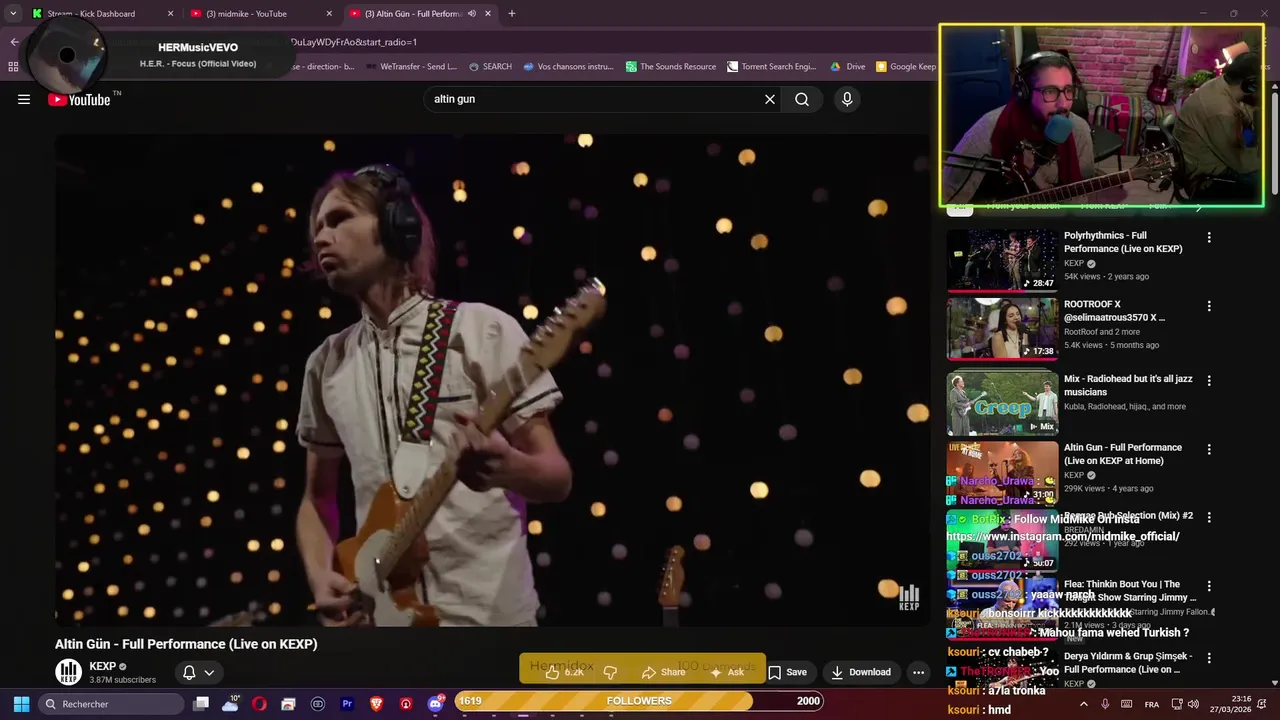
Task: Open options for Derya Yıldırım video
Action: pyautogui.click(x=1209, y=658)
